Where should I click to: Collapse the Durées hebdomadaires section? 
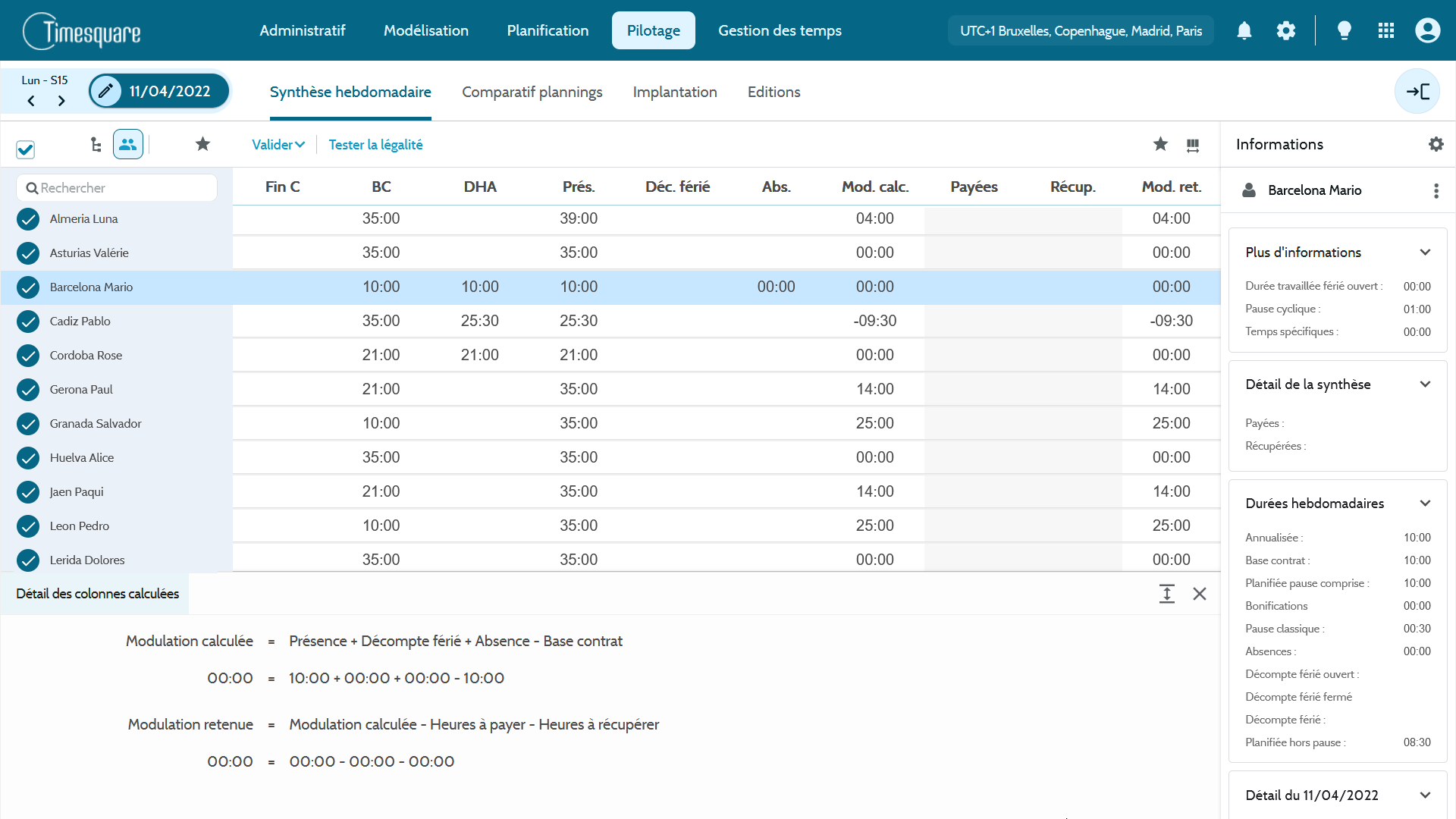coord(1425,504)
